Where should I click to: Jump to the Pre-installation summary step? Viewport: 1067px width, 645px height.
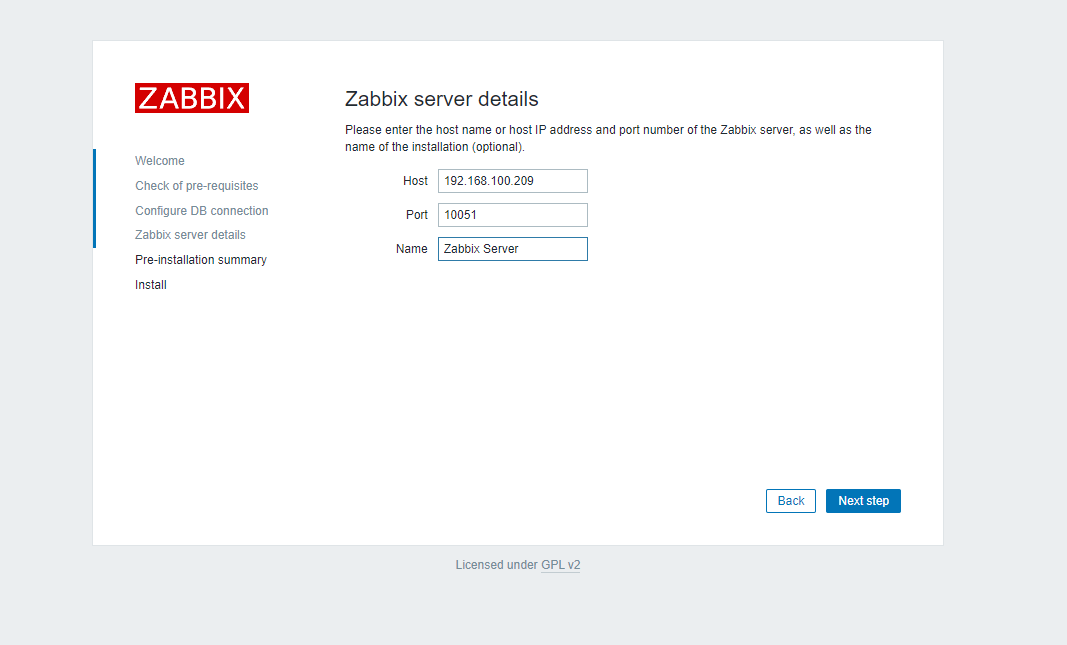coord(201,260)
